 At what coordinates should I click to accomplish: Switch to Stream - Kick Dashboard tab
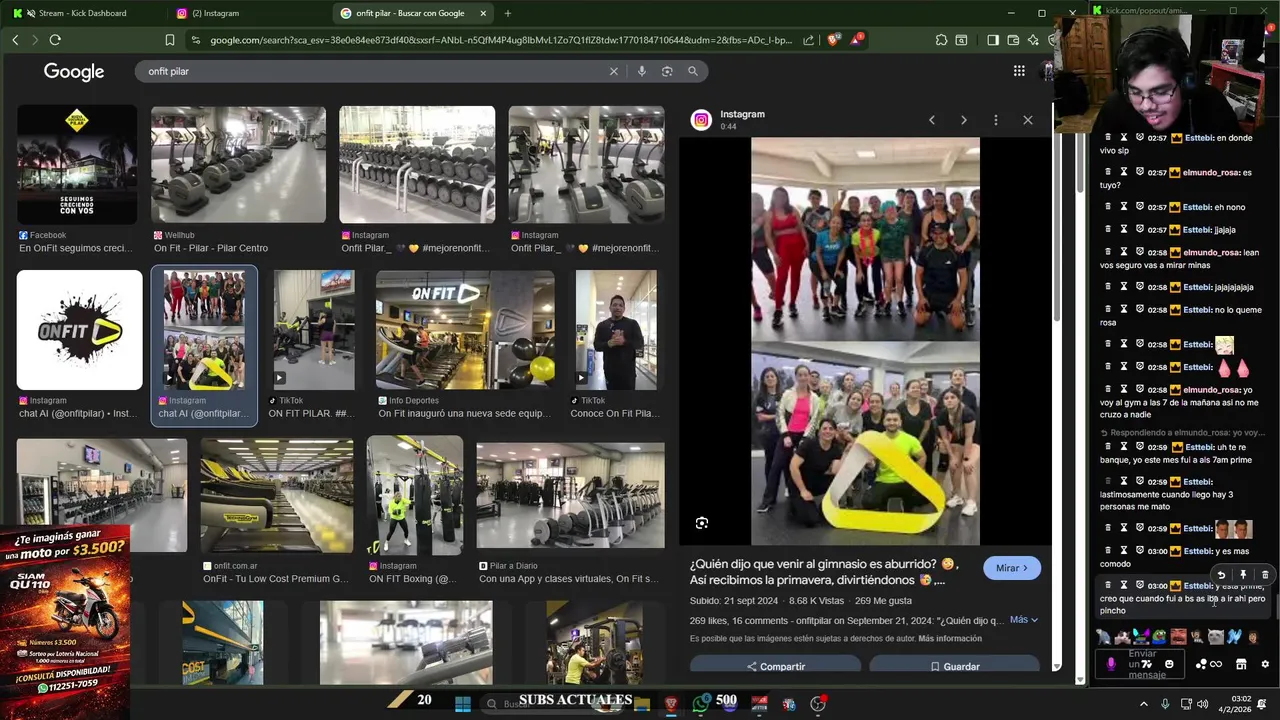coord(82,13)
